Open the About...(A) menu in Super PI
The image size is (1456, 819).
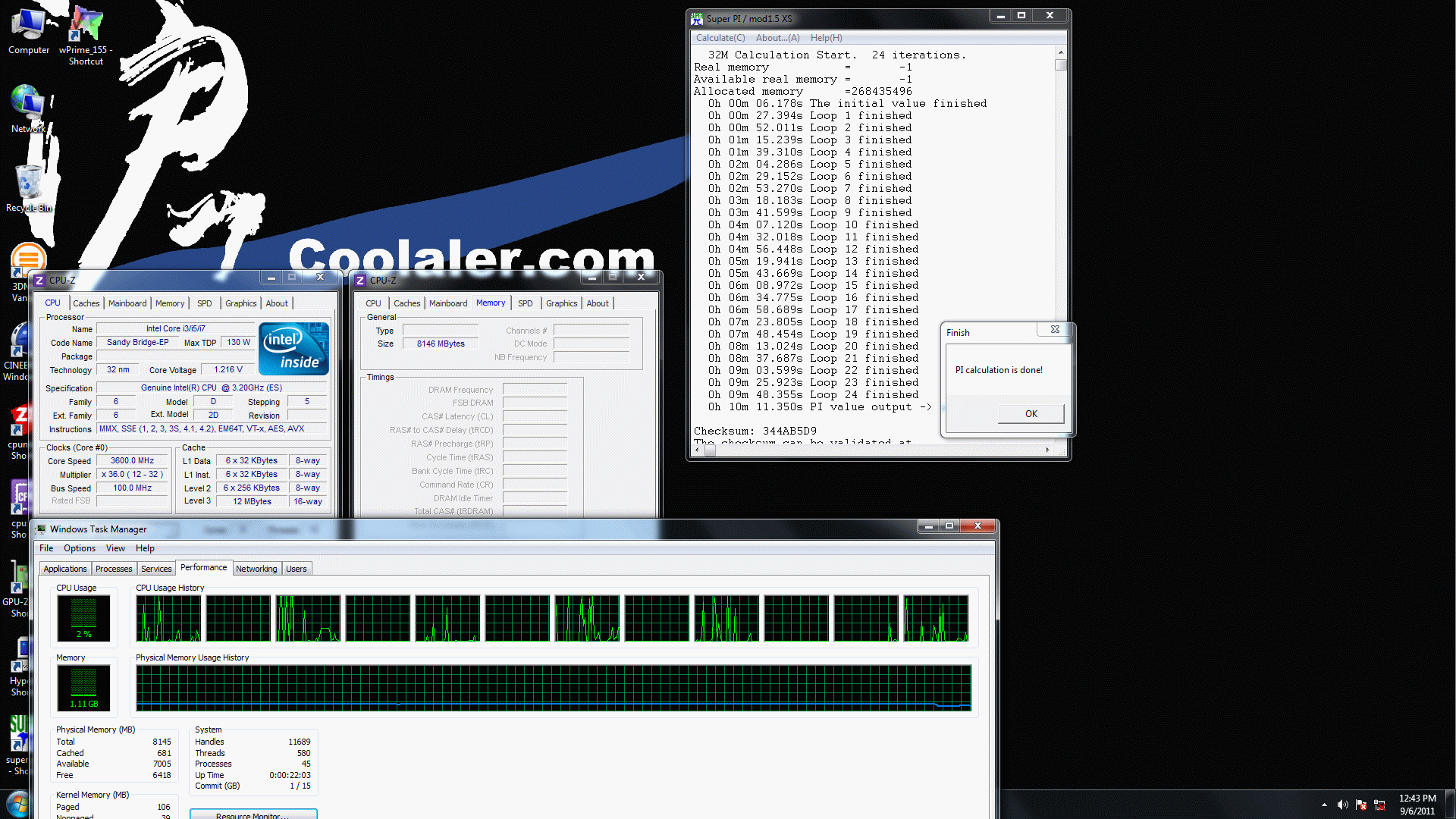[x=777, y=38]
